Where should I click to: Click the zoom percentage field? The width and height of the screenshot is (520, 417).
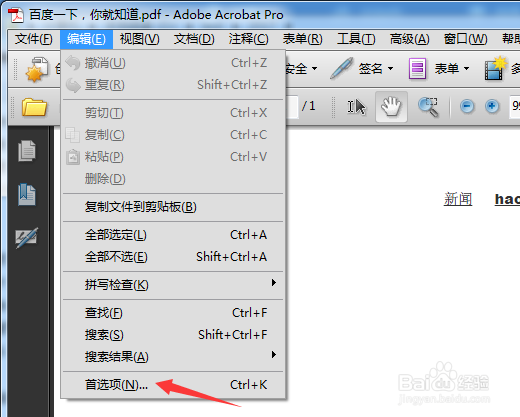(x=515, y=106)
